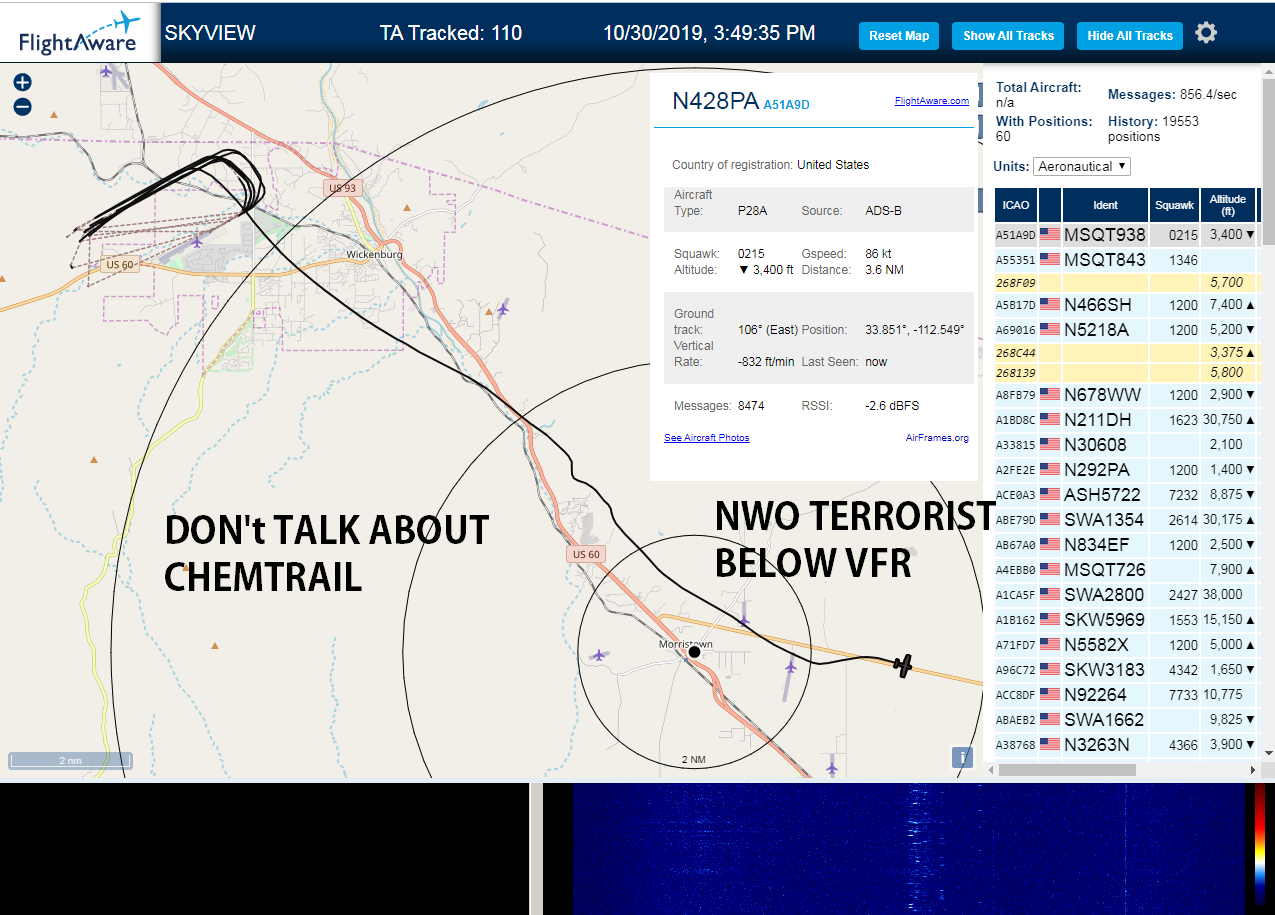This screenshot has width=1275, height=915.
Task: Click the Reset Map button
Action: point(899,36)
